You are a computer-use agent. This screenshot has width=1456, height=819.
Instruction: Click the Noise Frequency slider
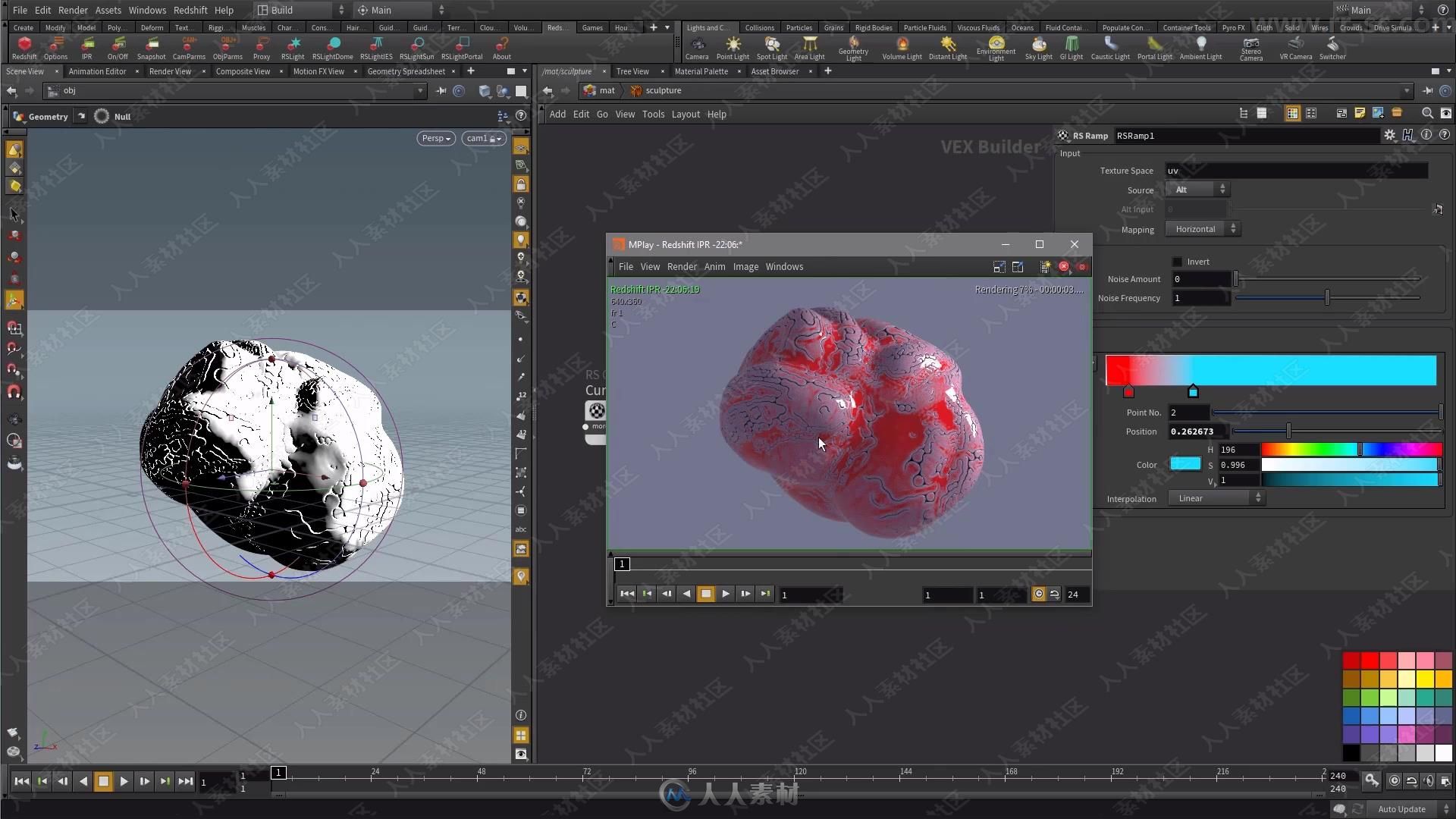point(1327,298)
